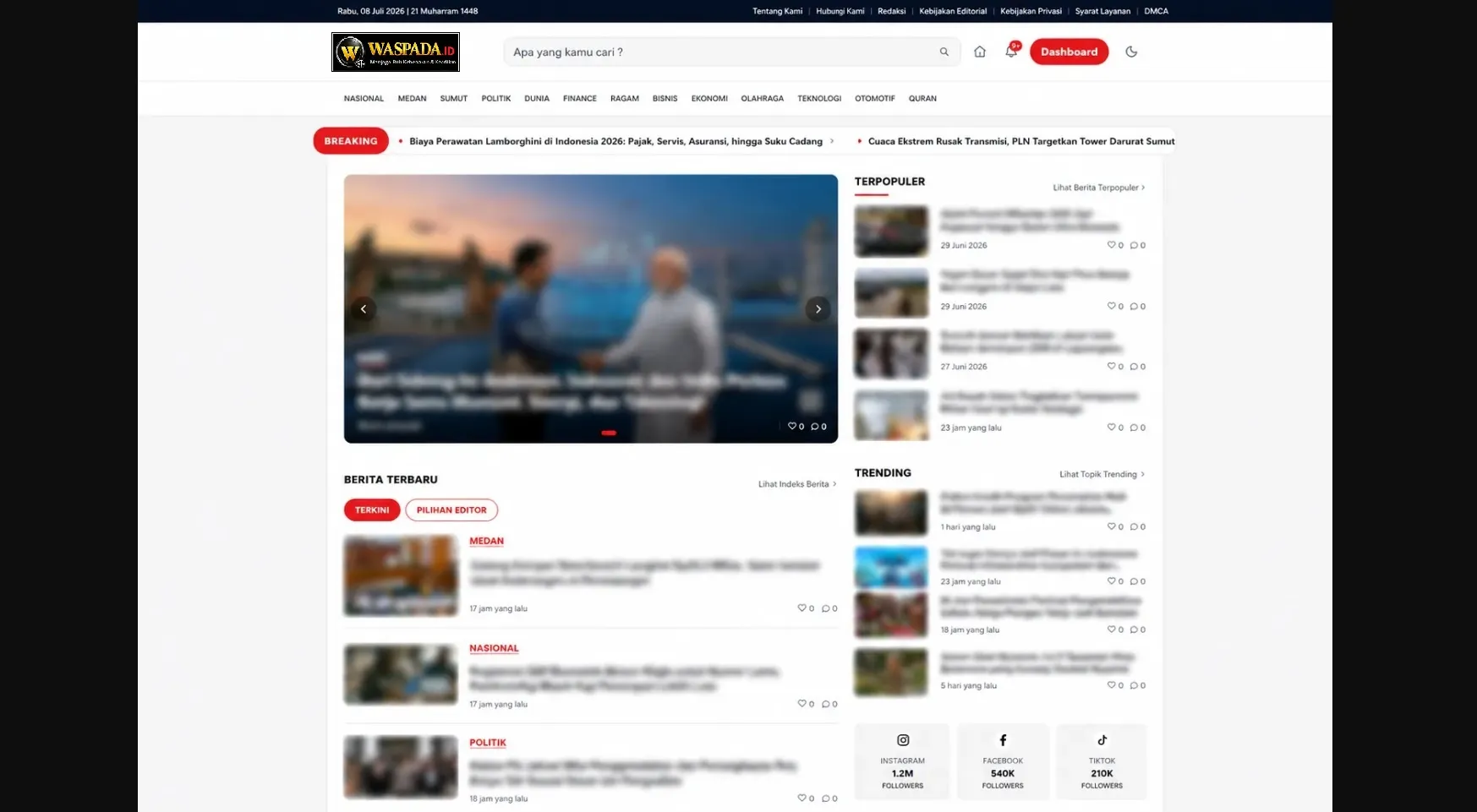Open the Nasional menu item
The width and height of the screenshot is (1477, 812).
[x=364, y=99]
